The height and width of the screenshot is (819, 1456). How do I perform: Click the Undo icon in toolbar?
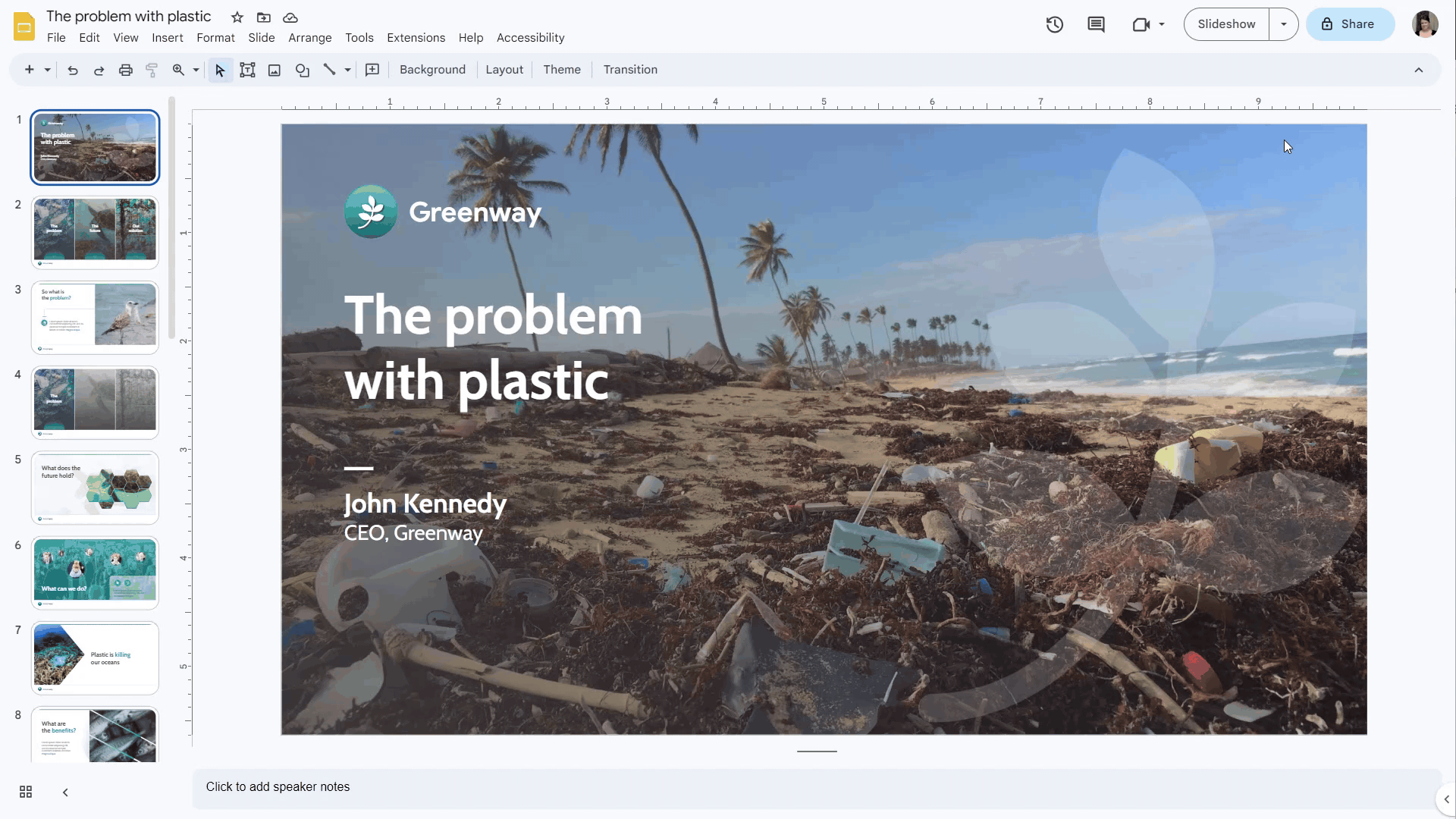tap(71, 69)
